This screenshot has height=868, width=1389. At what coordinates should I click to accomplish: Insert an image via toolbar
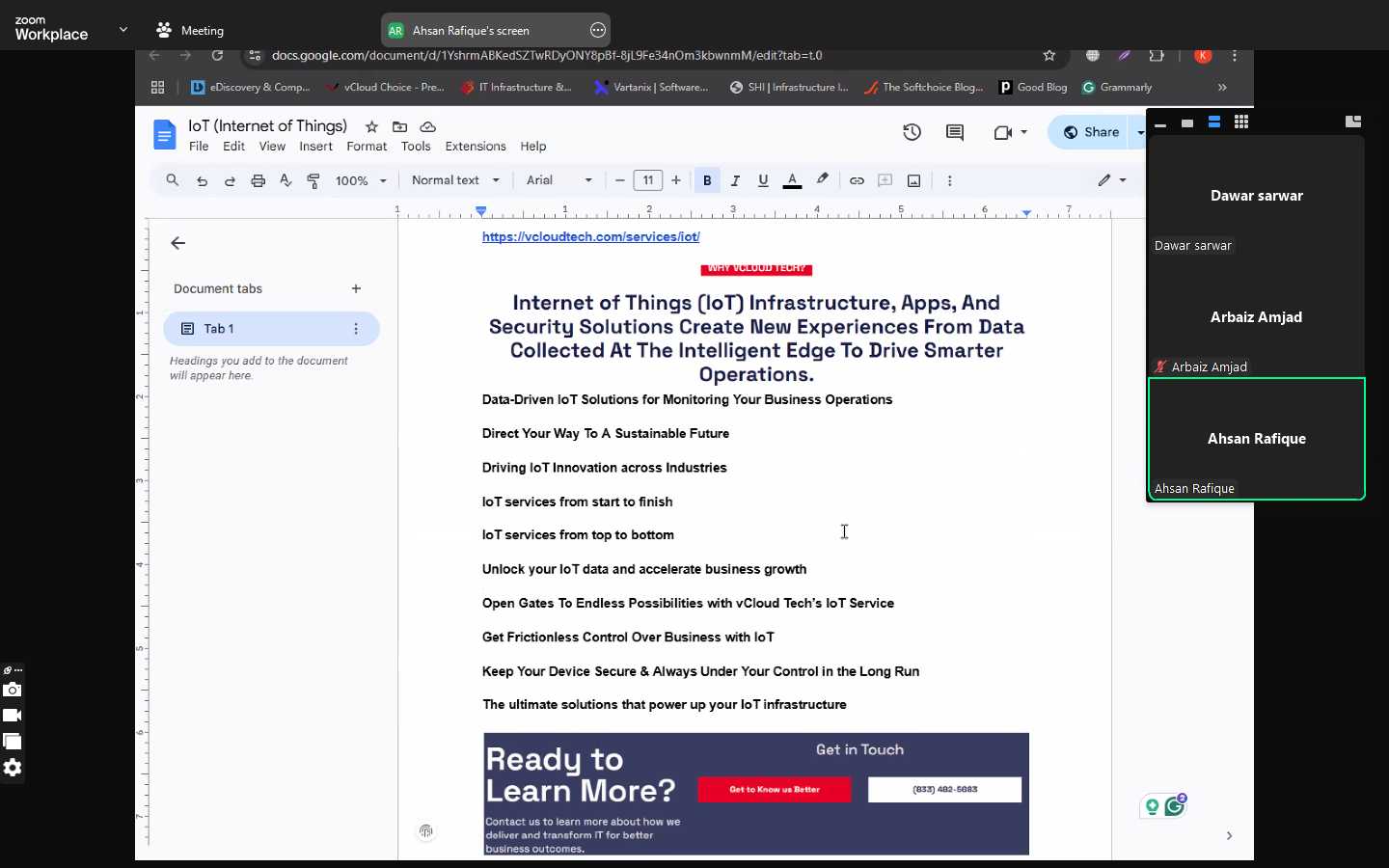(x=913, y=180)
